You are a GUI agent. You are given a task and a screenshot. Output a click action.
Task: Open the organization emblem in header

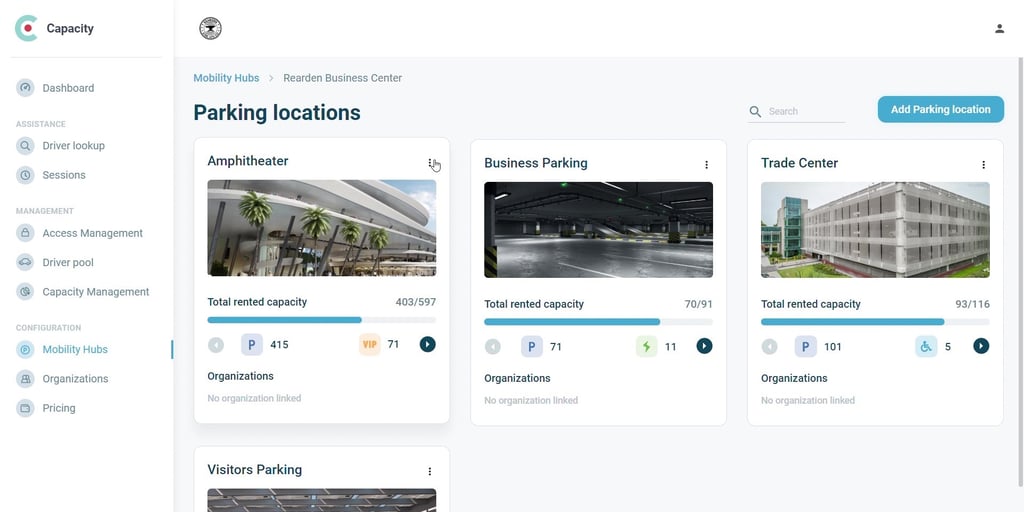pos(210,29)
